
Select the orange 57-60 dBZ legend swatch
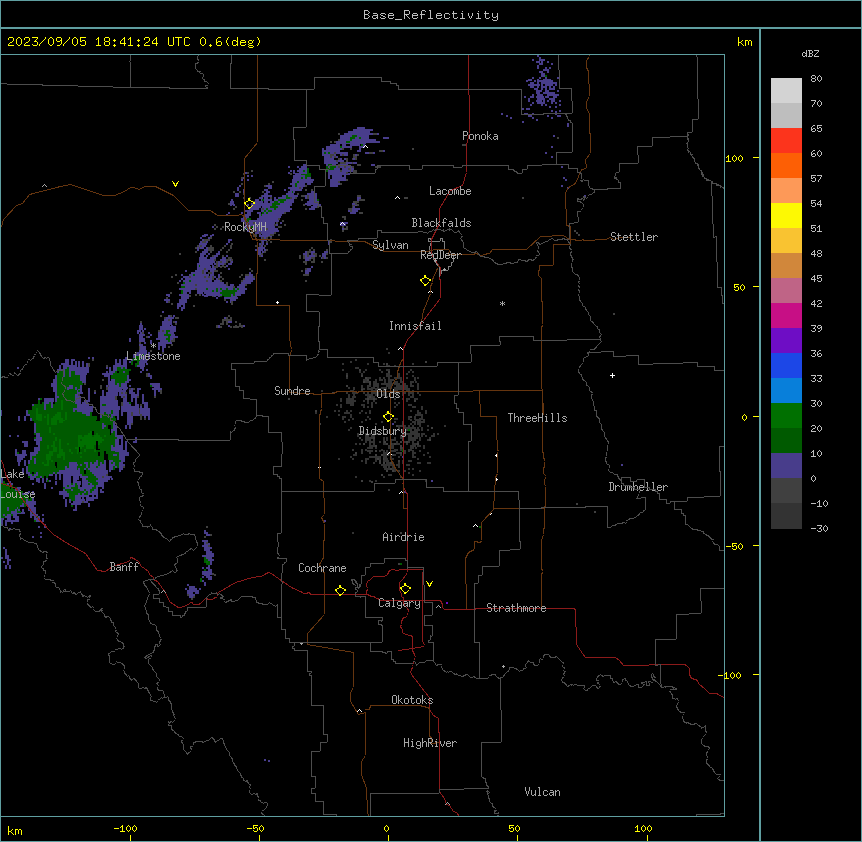[786, 165]
